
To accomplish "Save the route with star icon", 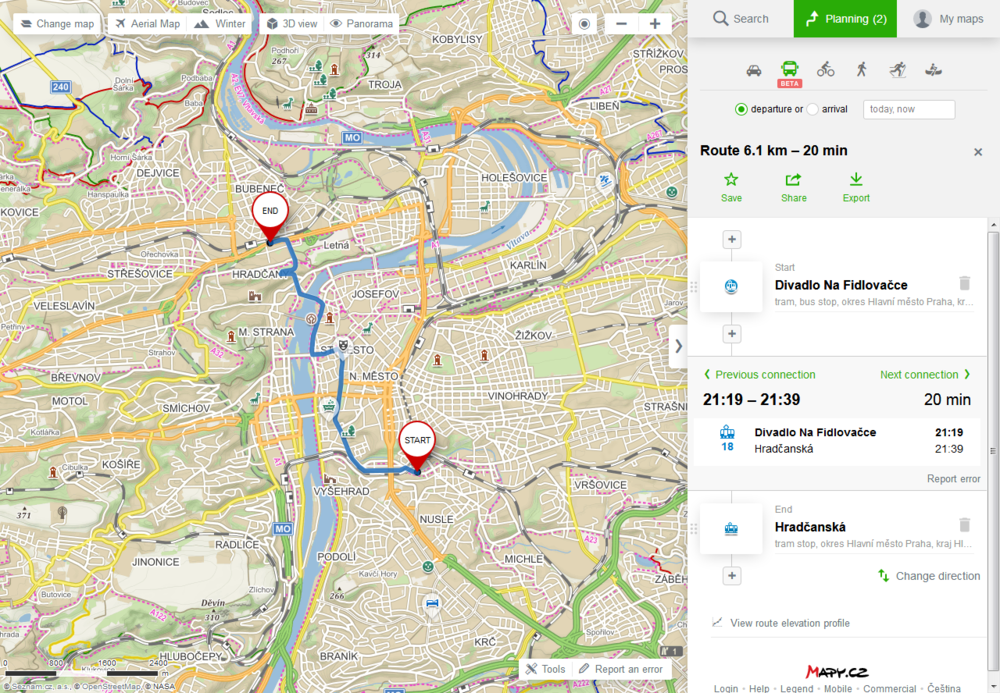I will 731,187.
